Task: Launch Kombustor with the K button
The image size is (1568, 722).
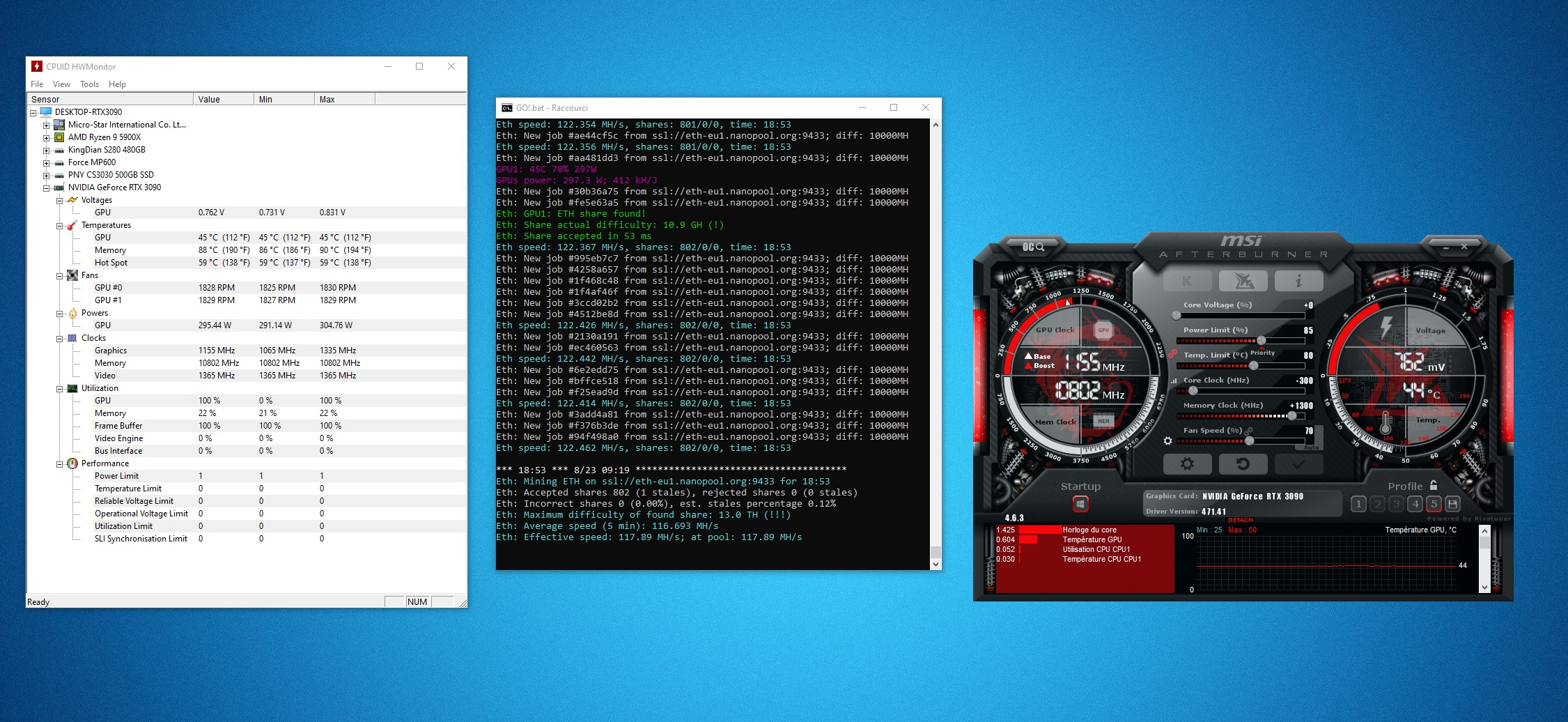Action: click(1187, 281)
